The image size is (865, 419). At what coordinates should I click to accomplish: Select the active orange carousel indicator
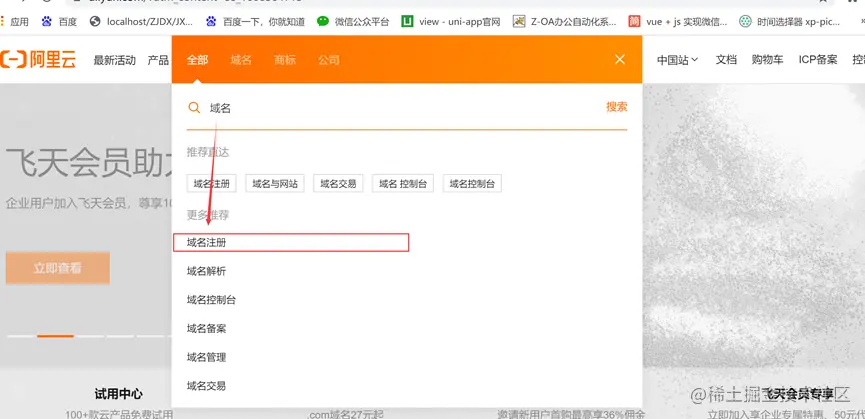click(55, 336)
